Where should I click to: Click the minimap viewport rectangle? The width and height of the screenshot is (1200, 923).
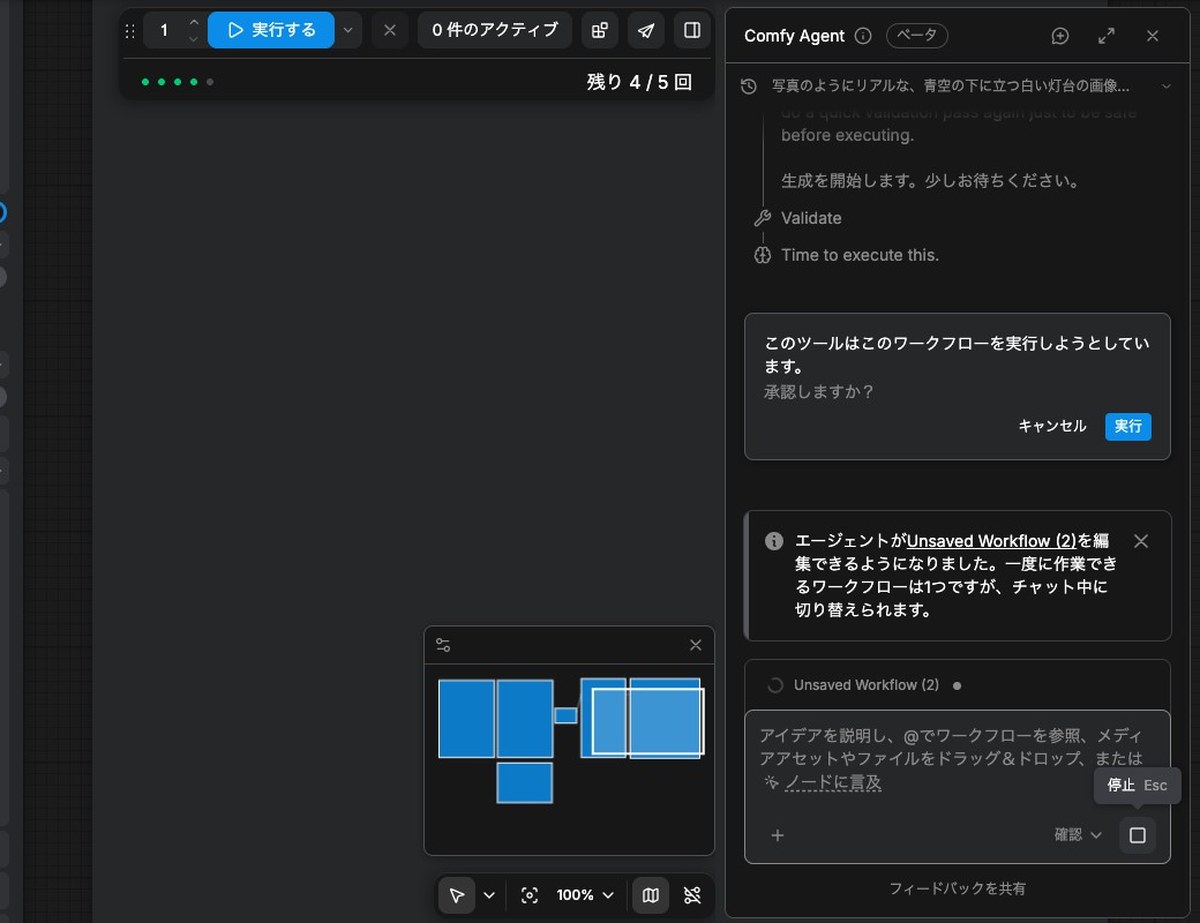tap(648, 721)
